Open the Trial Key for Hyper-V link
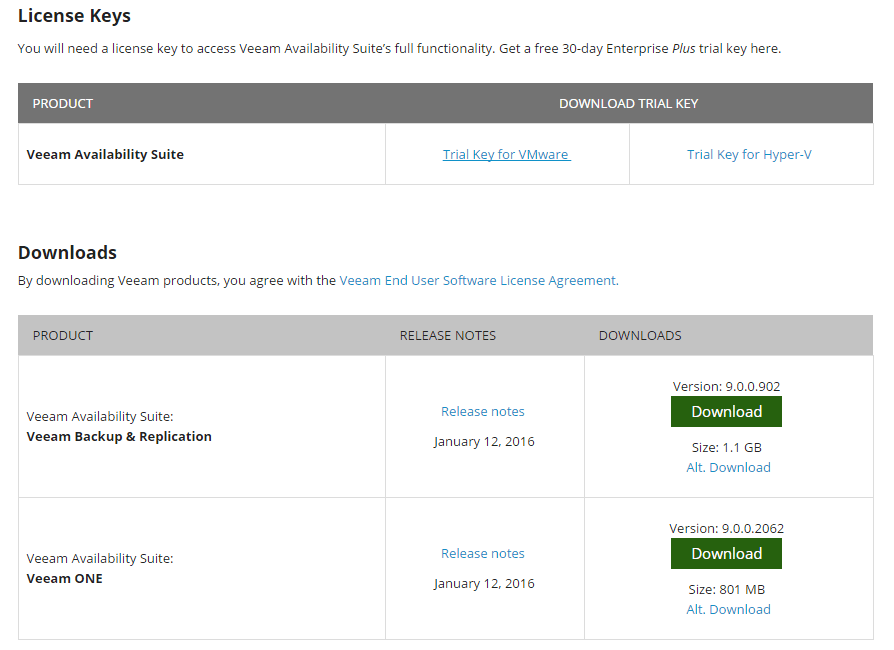This screenshot has width=894, height=650. [x=749, y=155]
